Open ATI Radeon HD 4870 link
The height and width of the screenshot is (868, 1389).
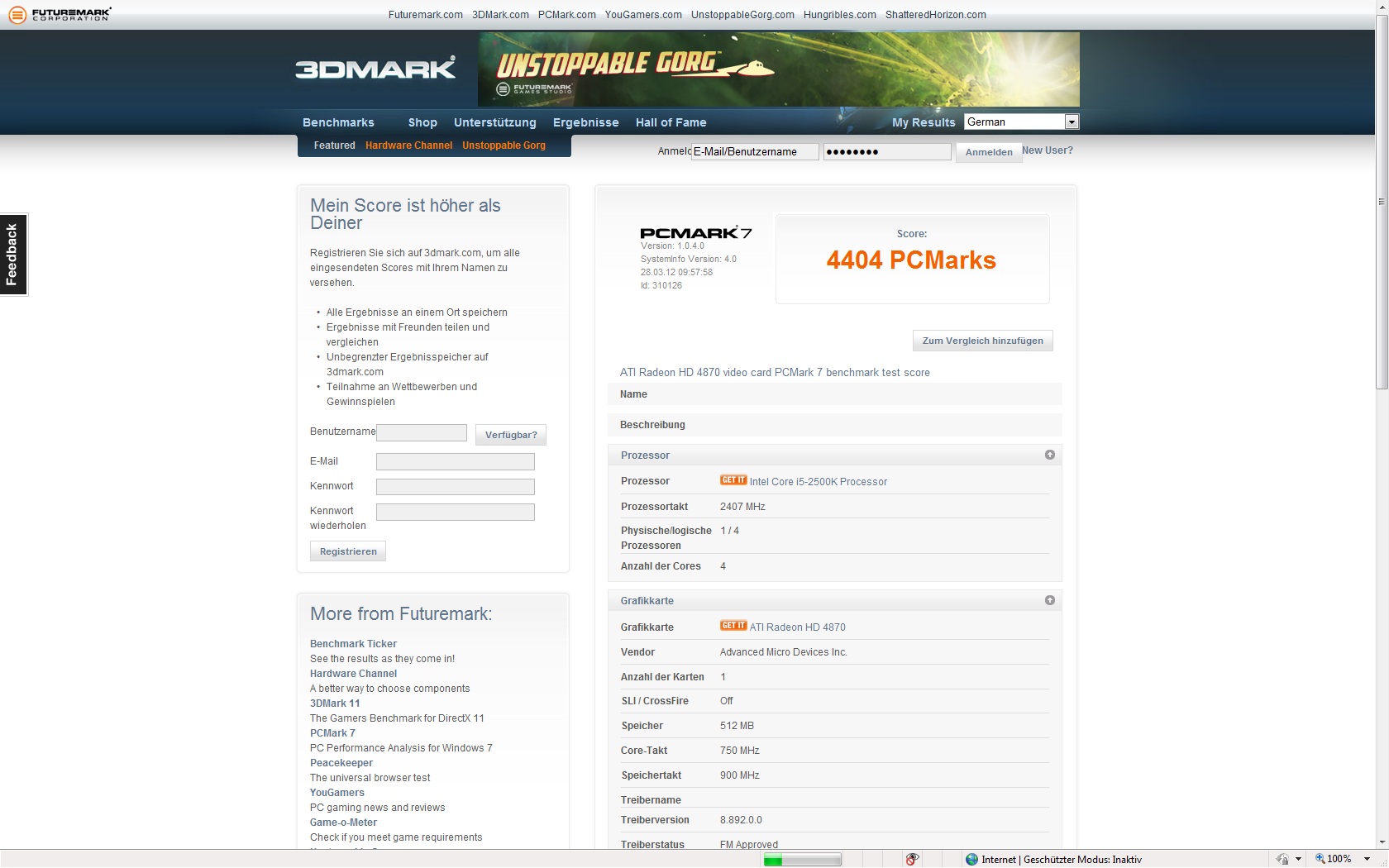pyautogui.click(x=798, y=627)
